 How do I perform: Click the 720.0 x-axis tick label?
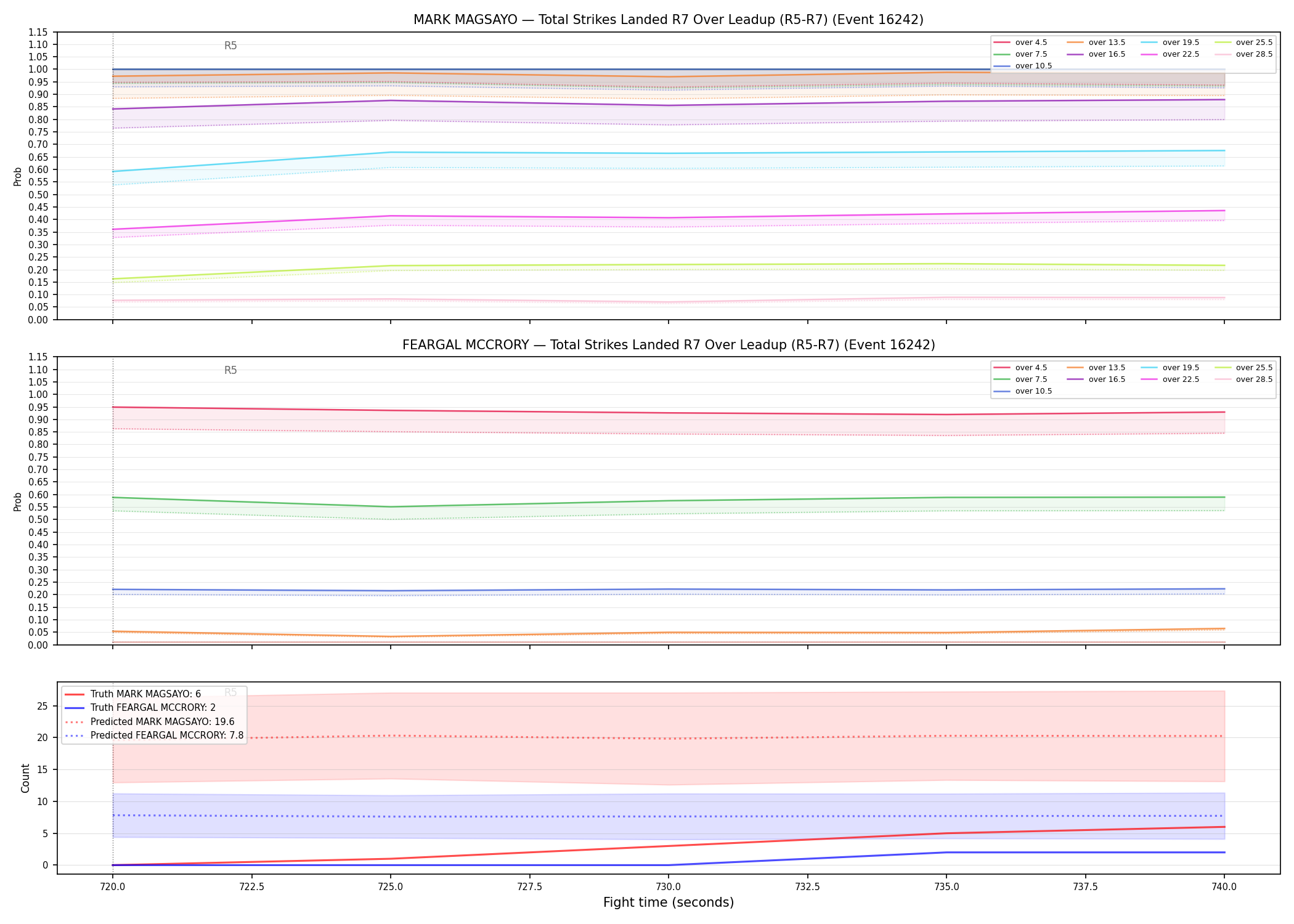click(x=113, y=887)
